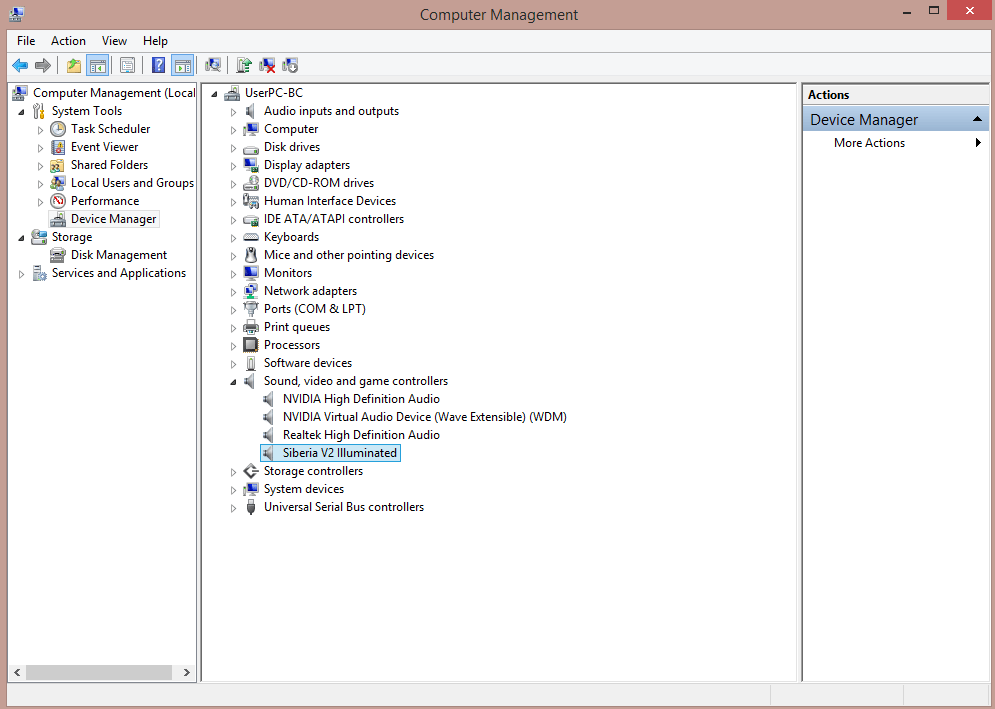Click the properties toolbar icon
Image resolution: width=995 pixels, height=709 pixels.
click(x=127, y=65)
